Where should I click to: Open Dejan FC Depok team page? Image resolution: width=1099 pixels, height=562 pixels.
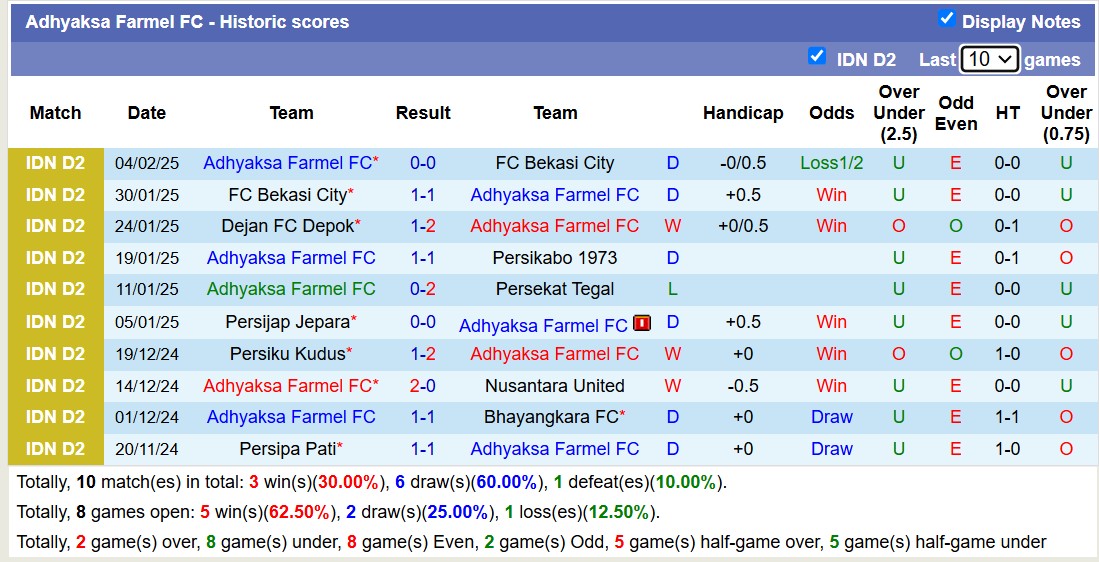(286, 226)
